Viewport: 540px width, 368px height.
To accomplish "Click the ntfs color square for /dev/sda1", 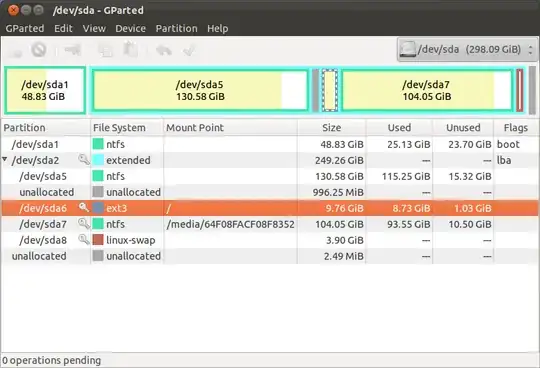I will click(98, 144).
